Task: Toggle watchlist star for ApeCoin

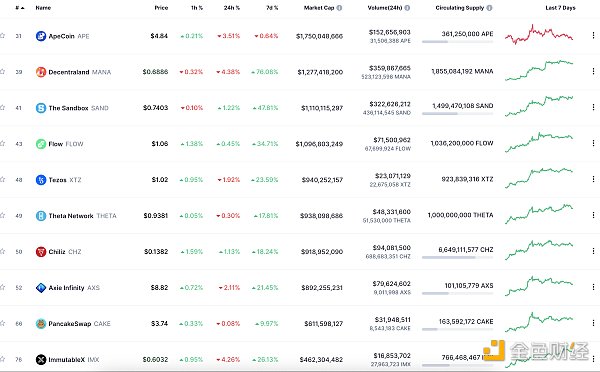Action: pyautogui.click(x=2, y=36)
